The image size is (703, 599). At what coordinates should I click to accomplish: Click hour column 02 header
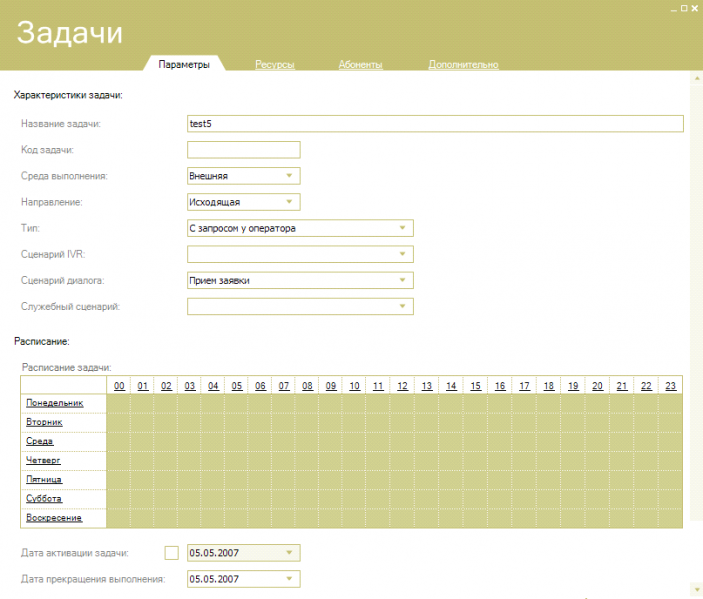click(x=166, y=386)
